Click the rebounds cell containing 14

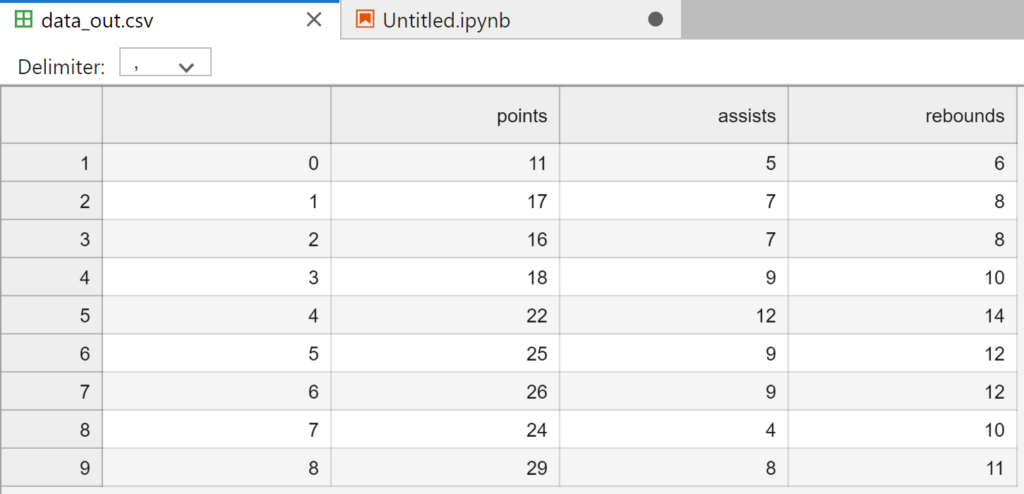[x=903, y=315]
